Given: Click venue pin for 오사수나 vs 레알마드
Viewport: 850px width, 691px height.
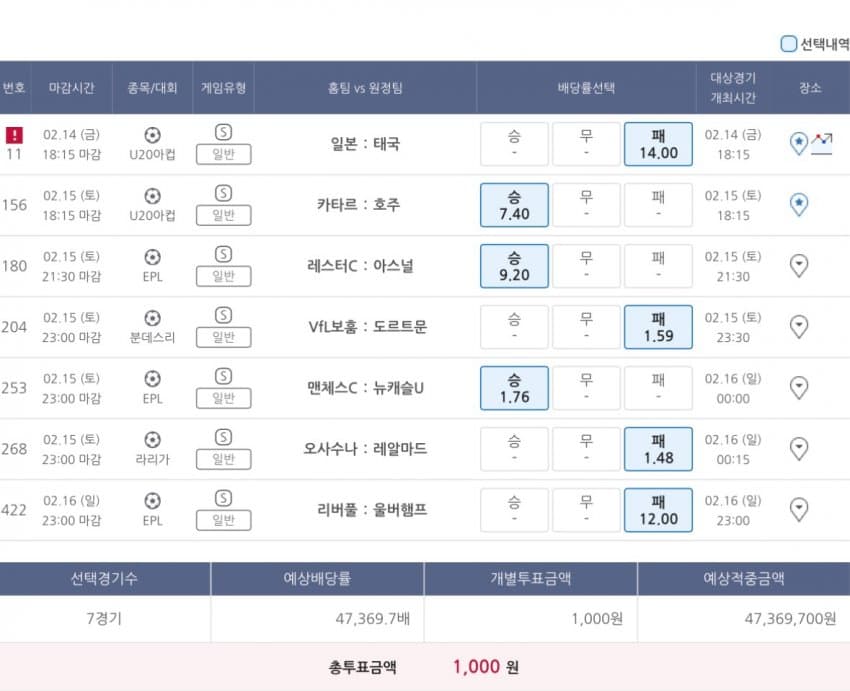Looking at the screenshot, I should 799,449.
